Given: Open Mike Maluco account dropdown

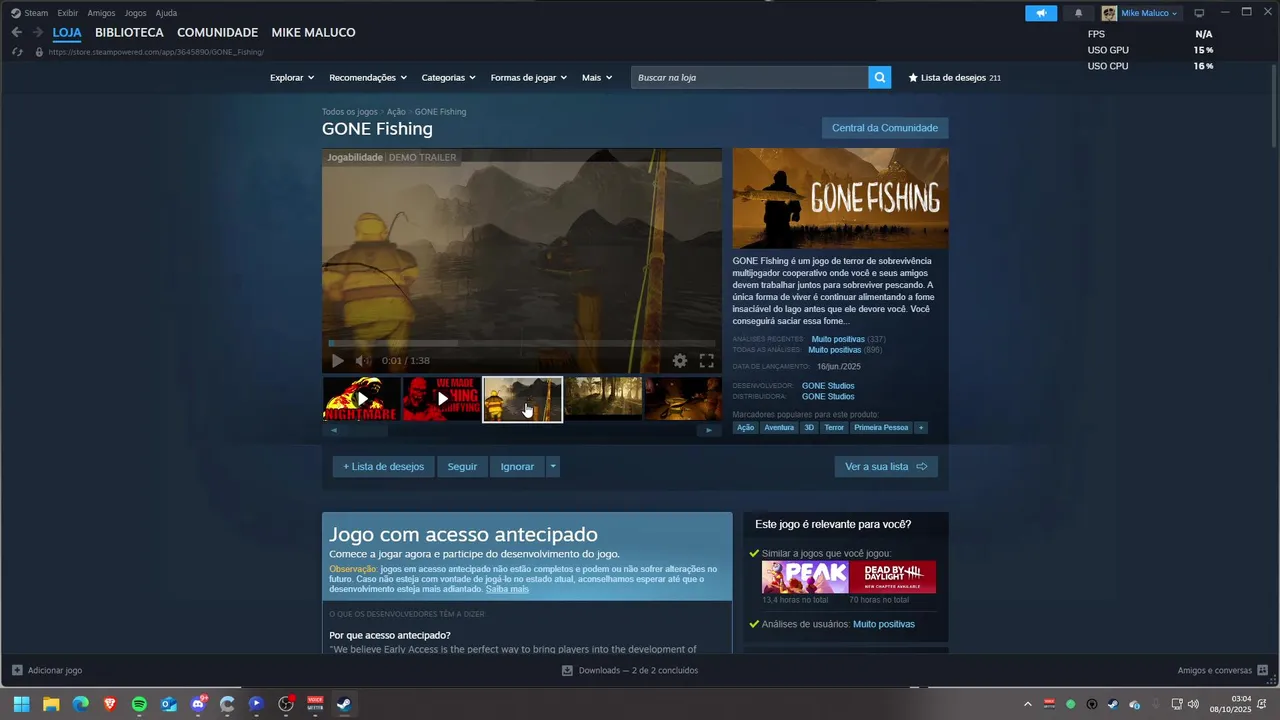Looking at the screenshot, I should click(1141, 13).
